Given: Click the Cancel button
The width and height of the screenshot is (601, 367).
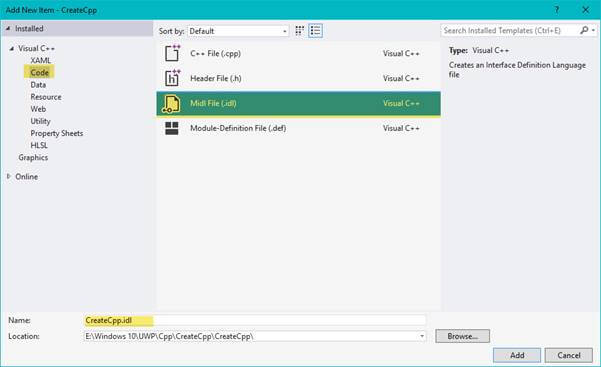Looking at the screenshot, I should pos(569,355).
